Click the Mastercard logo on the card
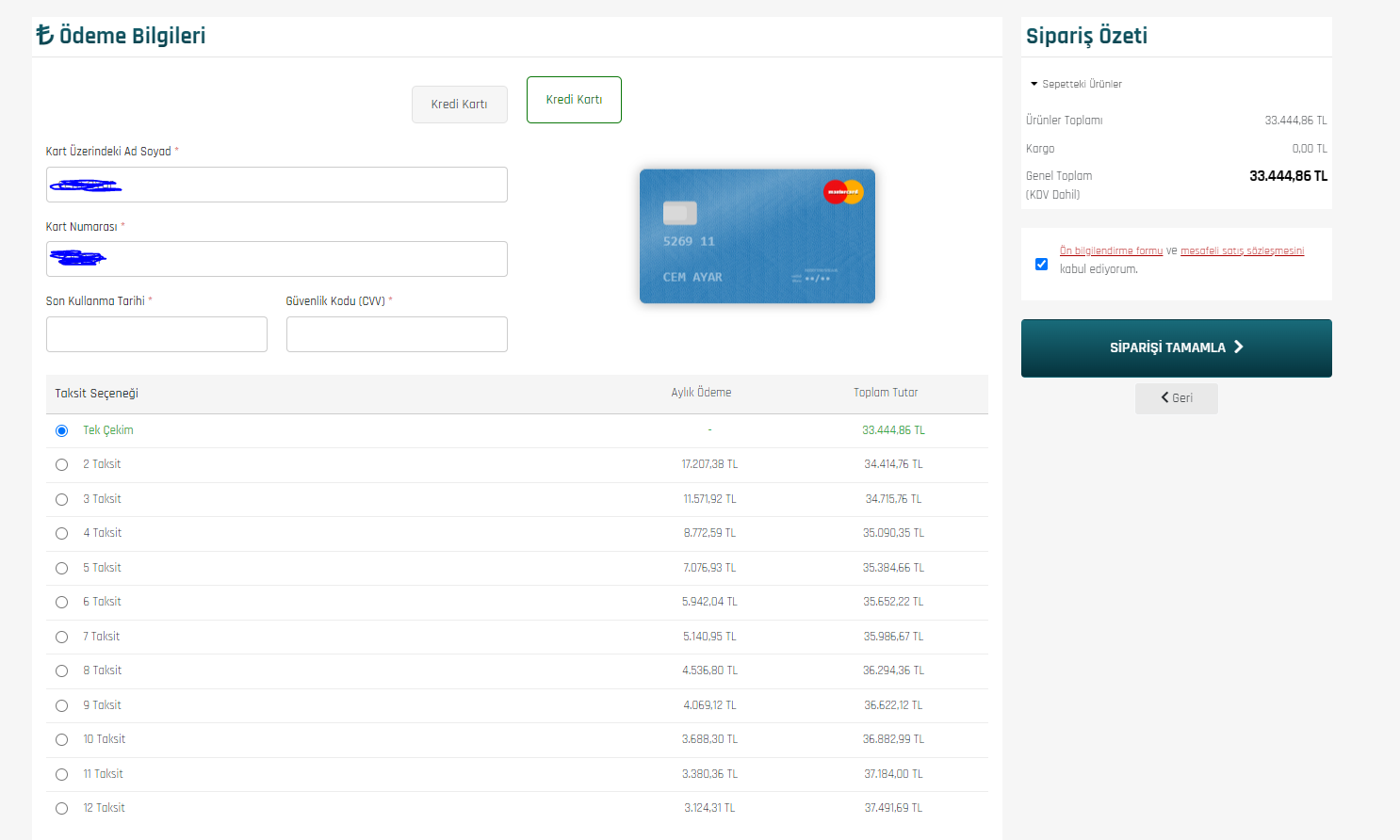The width and height of the screenshot is (1400, 840). tap(843, 192)
